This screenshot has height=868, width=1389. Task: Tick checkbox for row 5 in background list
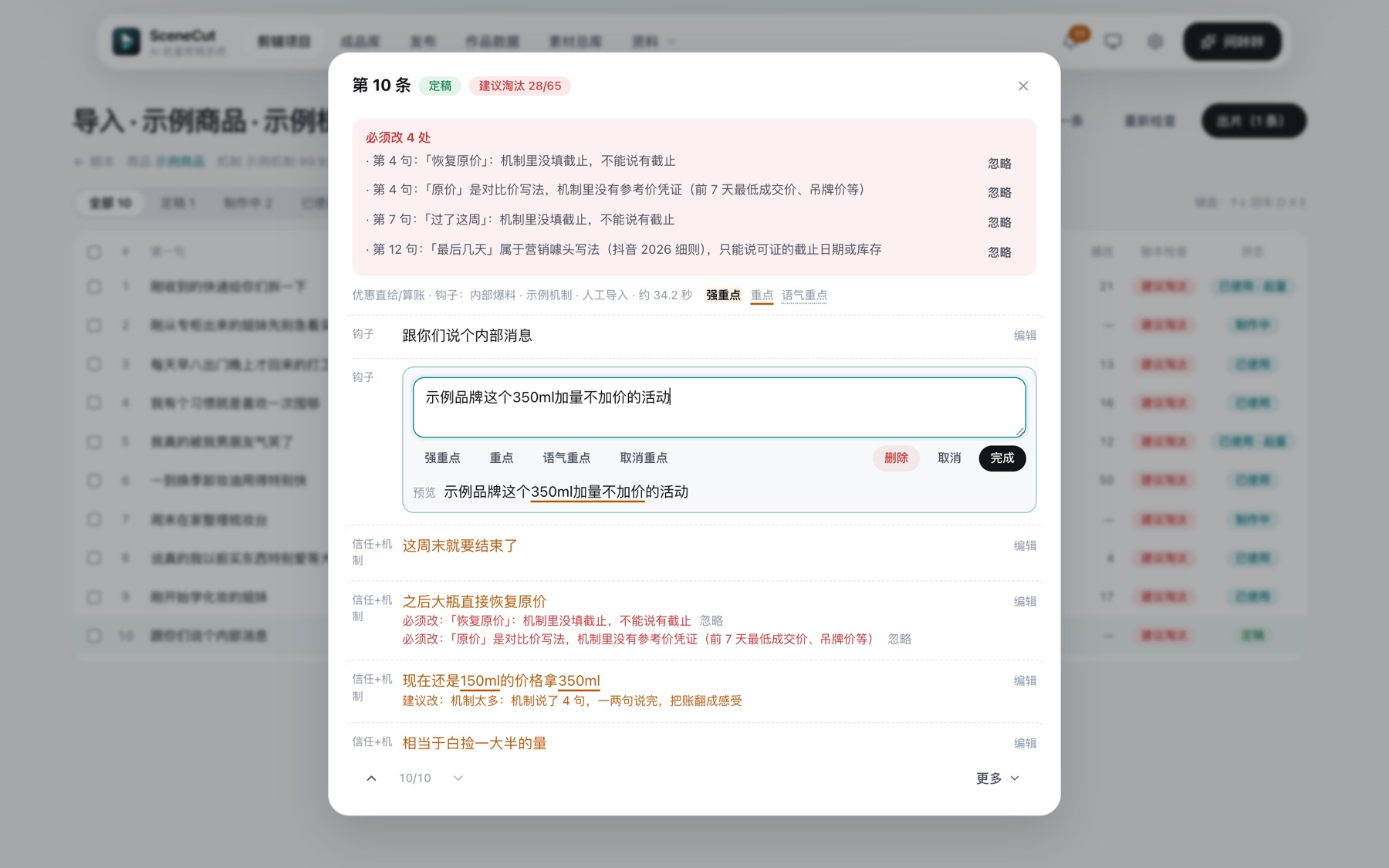(x=94, y=441)
